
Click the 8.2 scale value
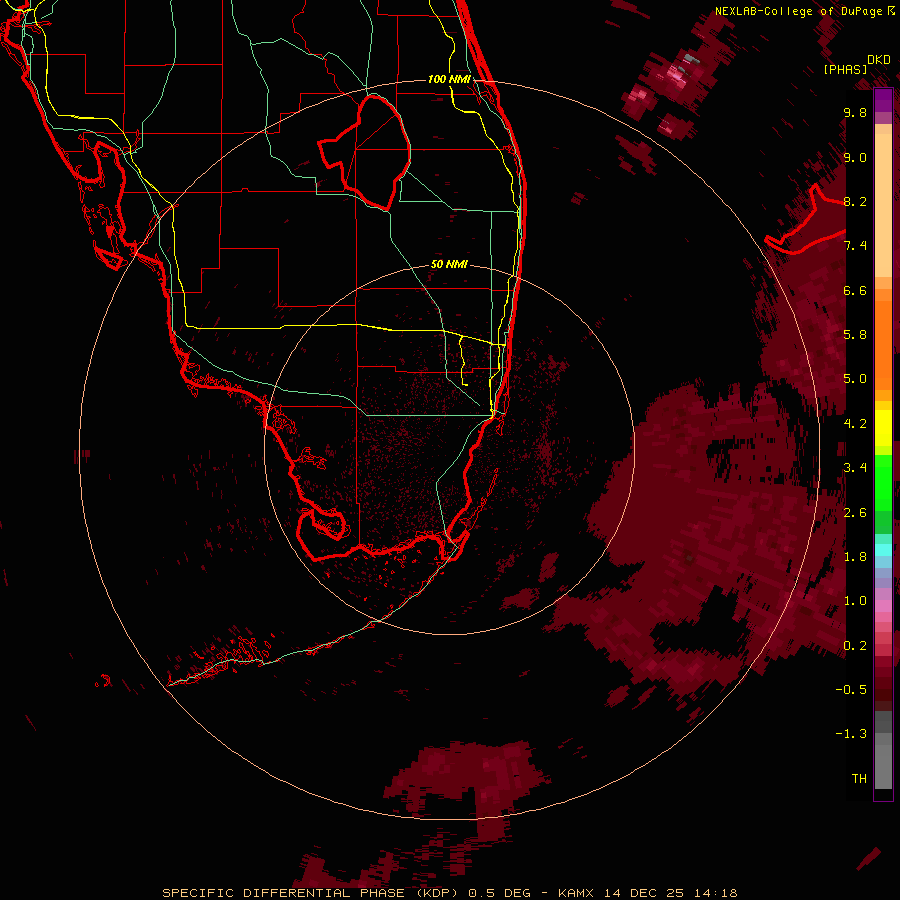855,202
